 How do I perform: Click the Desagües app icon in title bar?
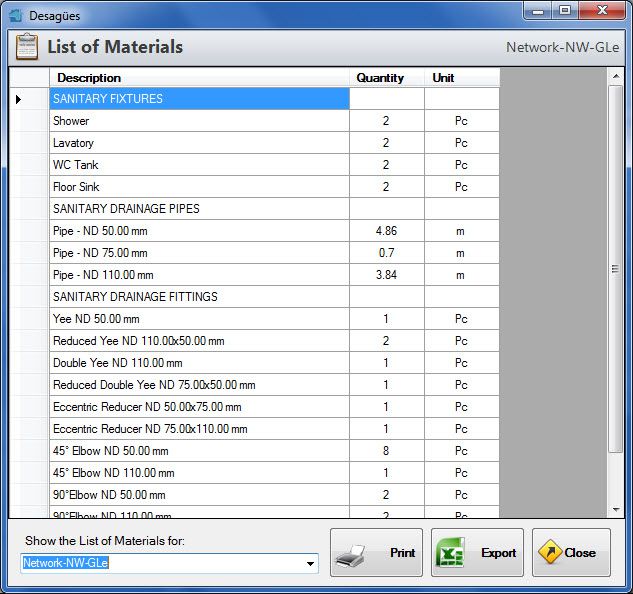click(x=15, y=15)
